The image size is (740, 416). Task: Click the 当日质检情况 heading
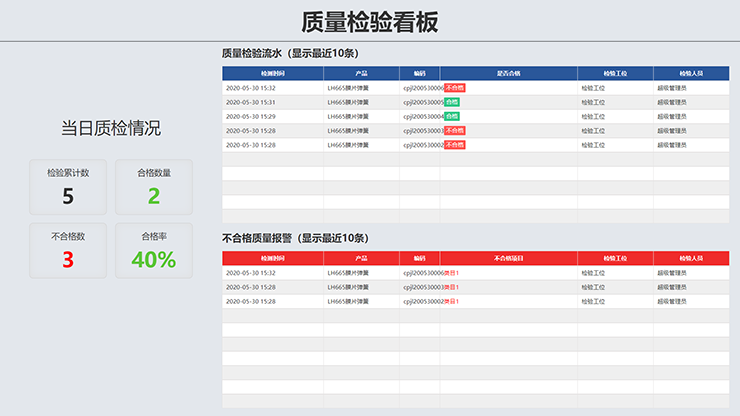(111, 128)
